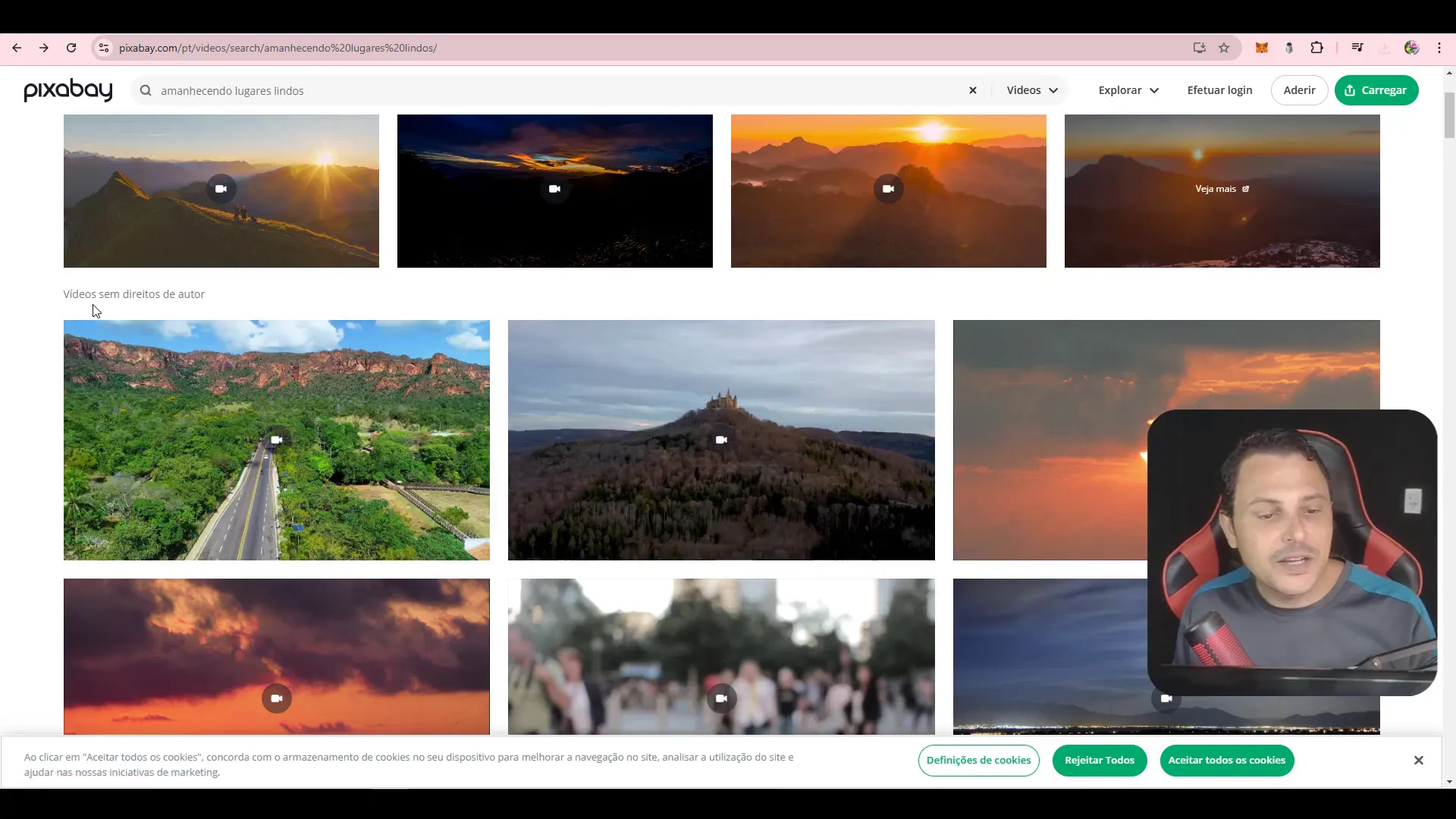Image resolution: width=1456 pixels, height=819 pixels.
Task: Open the dark figure extension icon
Action: [x=1289, y=48]
